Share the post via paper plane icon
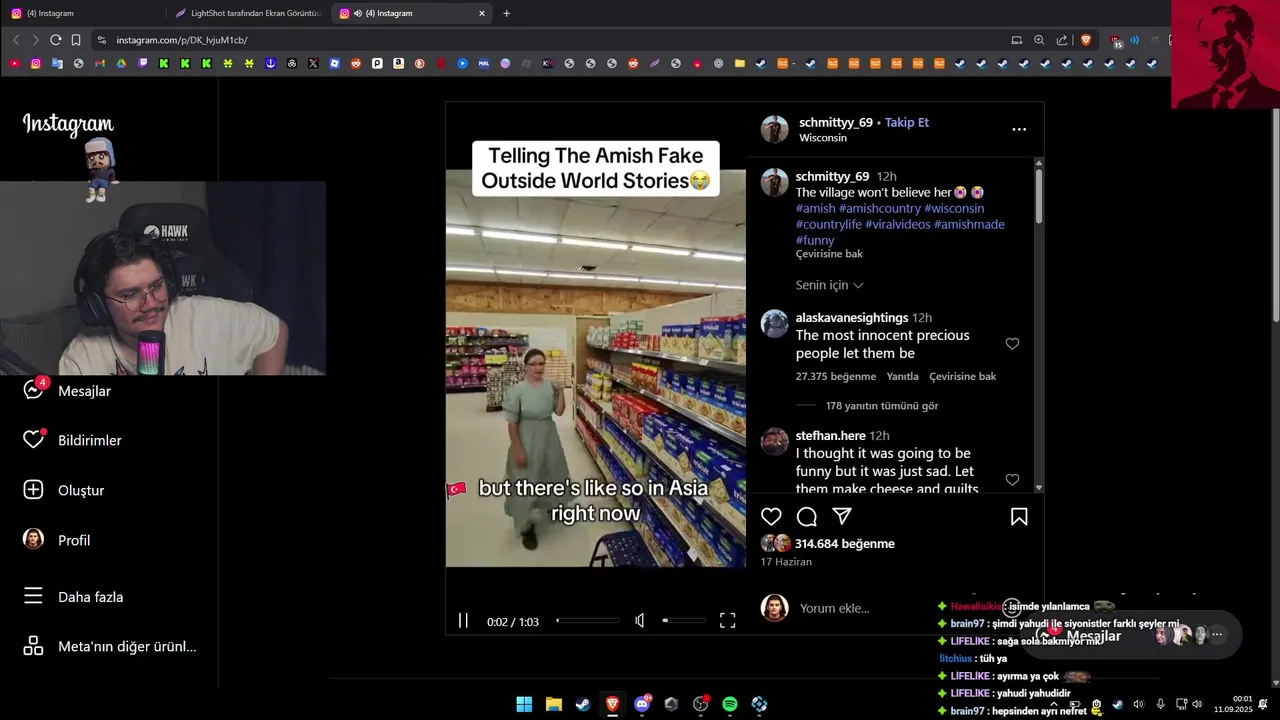Screen dimensions: 1280x720 click(x=842, y=517)
